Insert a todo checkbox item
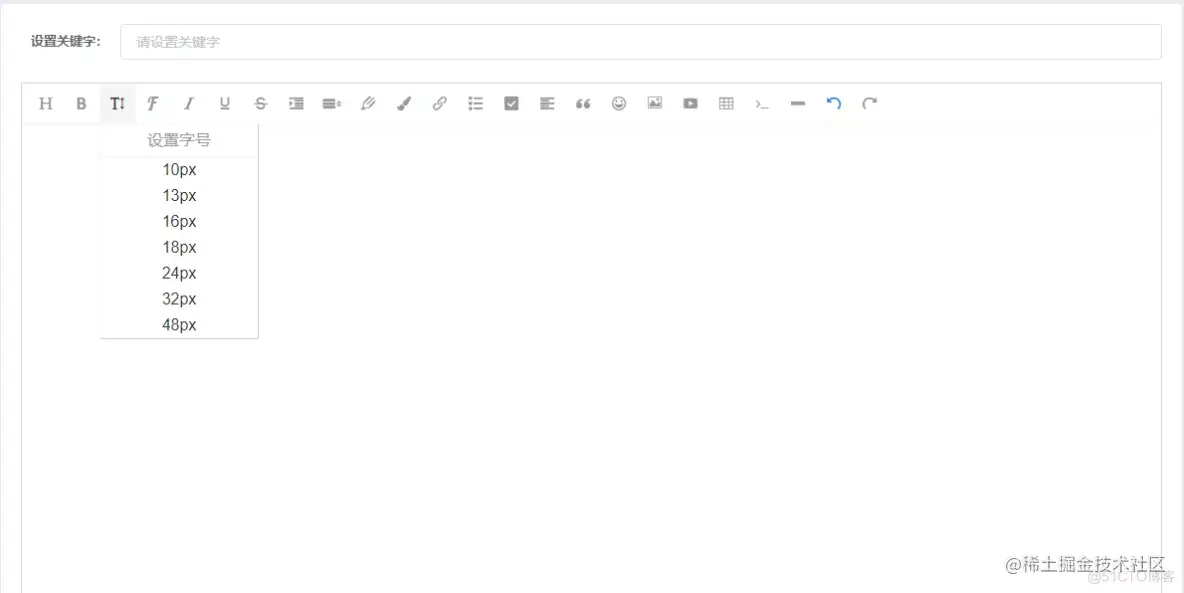The width and height of the screenshot is (1184, 593). point(511,103)
